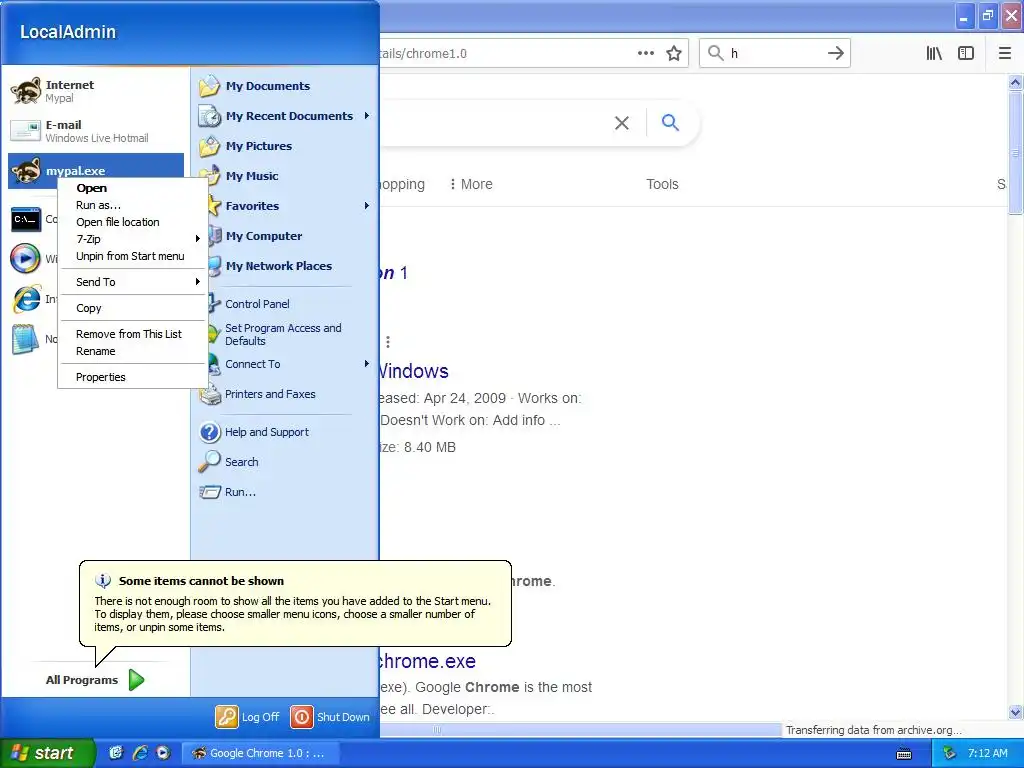This screenshot has height=768, width=1024.
Task: Open Internet Explorer icon in Start menu
Action: point(27,299)
